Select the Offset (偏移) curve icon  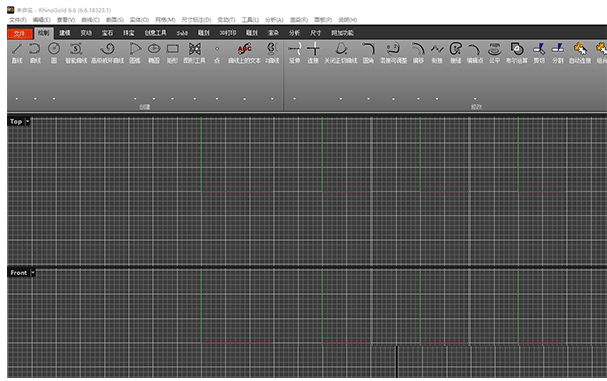418,49
